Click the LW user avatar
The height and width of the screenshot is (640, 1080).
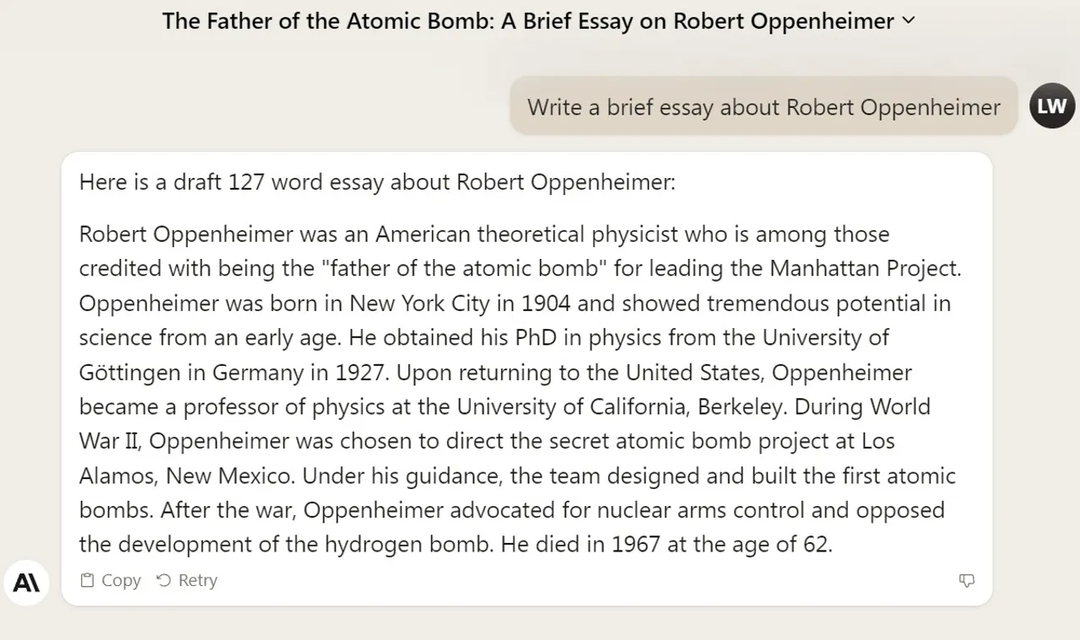point(1052,106)
